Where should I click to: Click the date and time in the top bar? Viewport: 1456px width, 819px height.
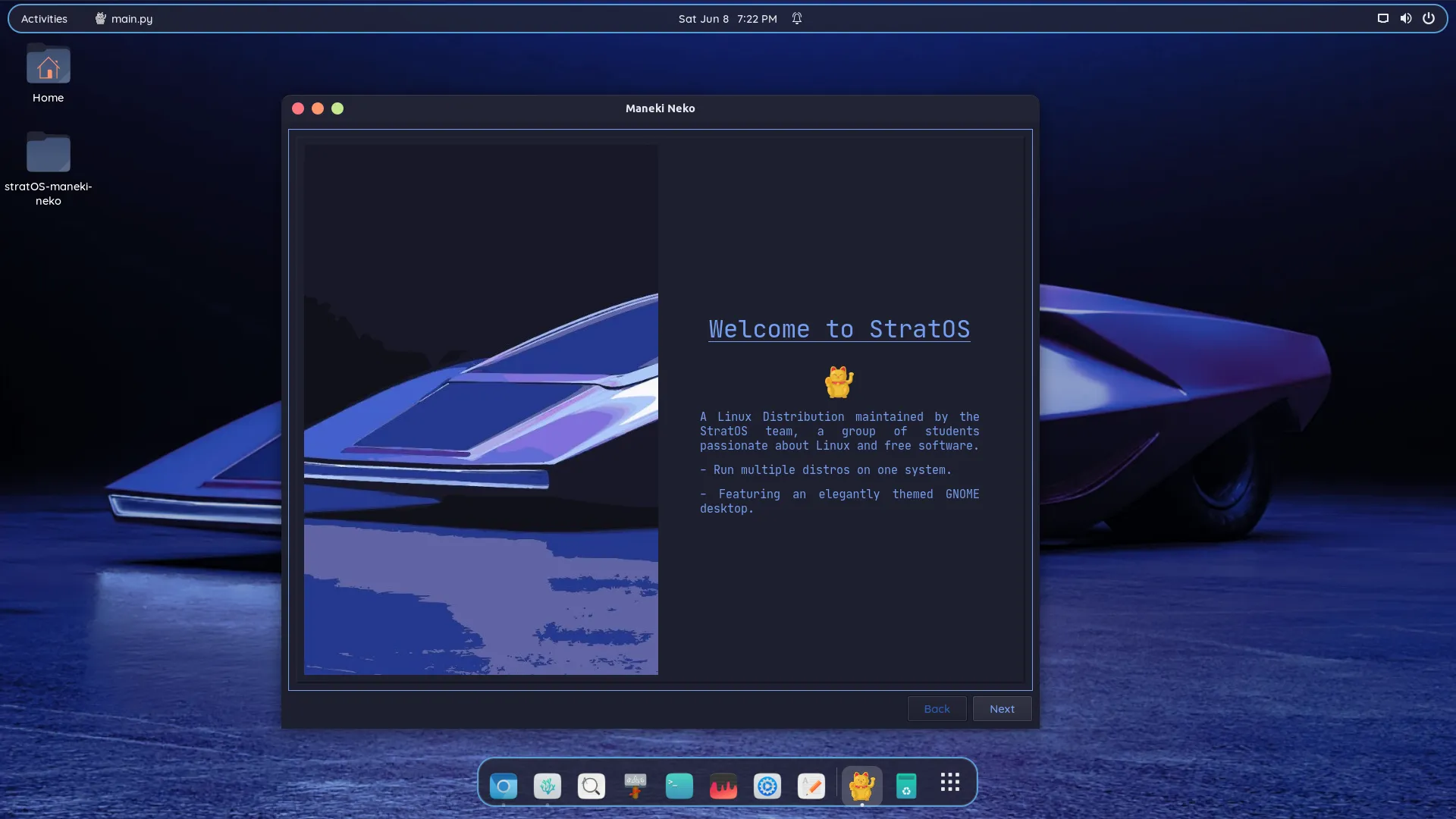click(x=726, y=18)
